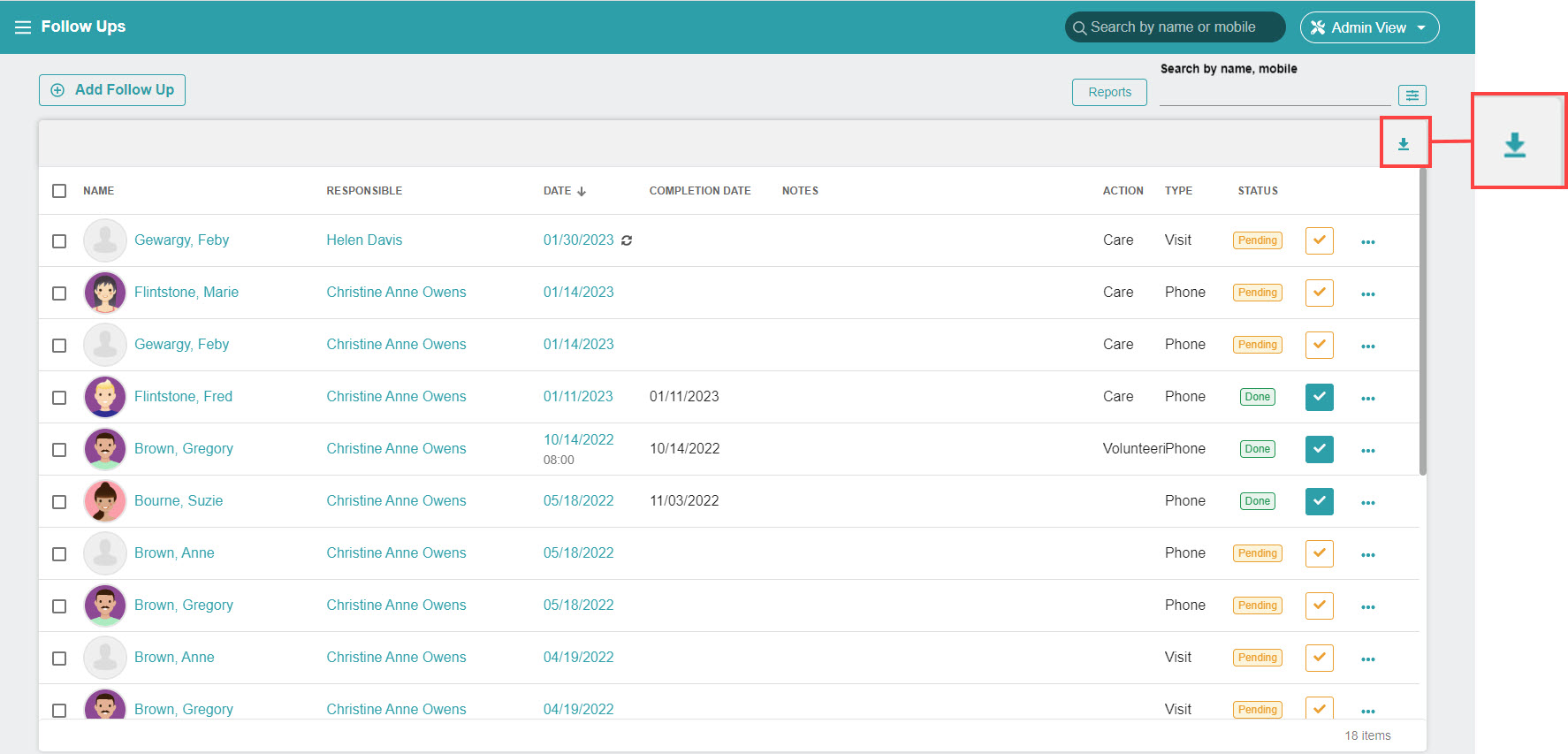The width and height of the screenshot is (1568, 754).
Task: Expand the Admin View dropdown
Action: [x=1368, y=27]
